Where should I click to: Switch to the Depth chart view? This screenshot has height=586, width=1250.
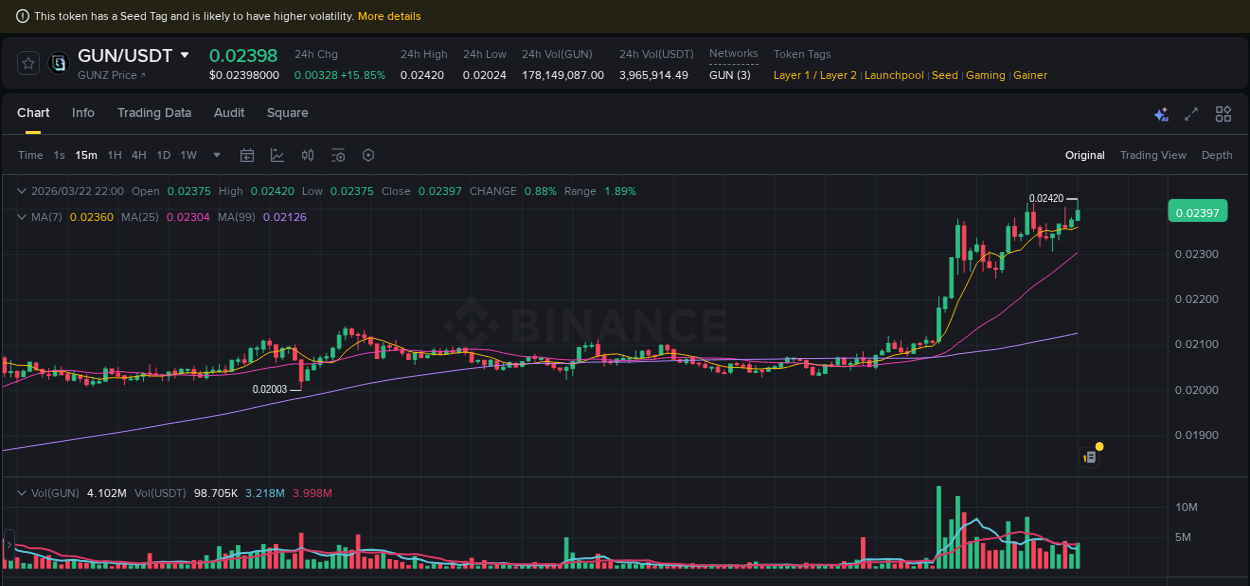pyautogui.click(x=1217, y=155)
